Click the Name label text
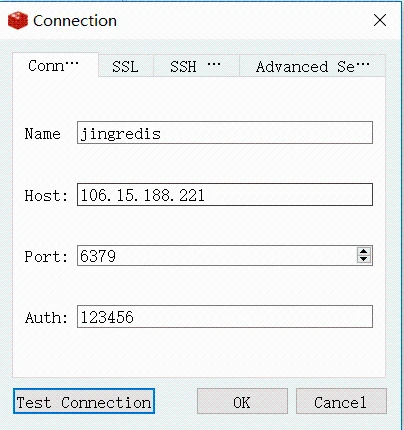 [43, 134]
